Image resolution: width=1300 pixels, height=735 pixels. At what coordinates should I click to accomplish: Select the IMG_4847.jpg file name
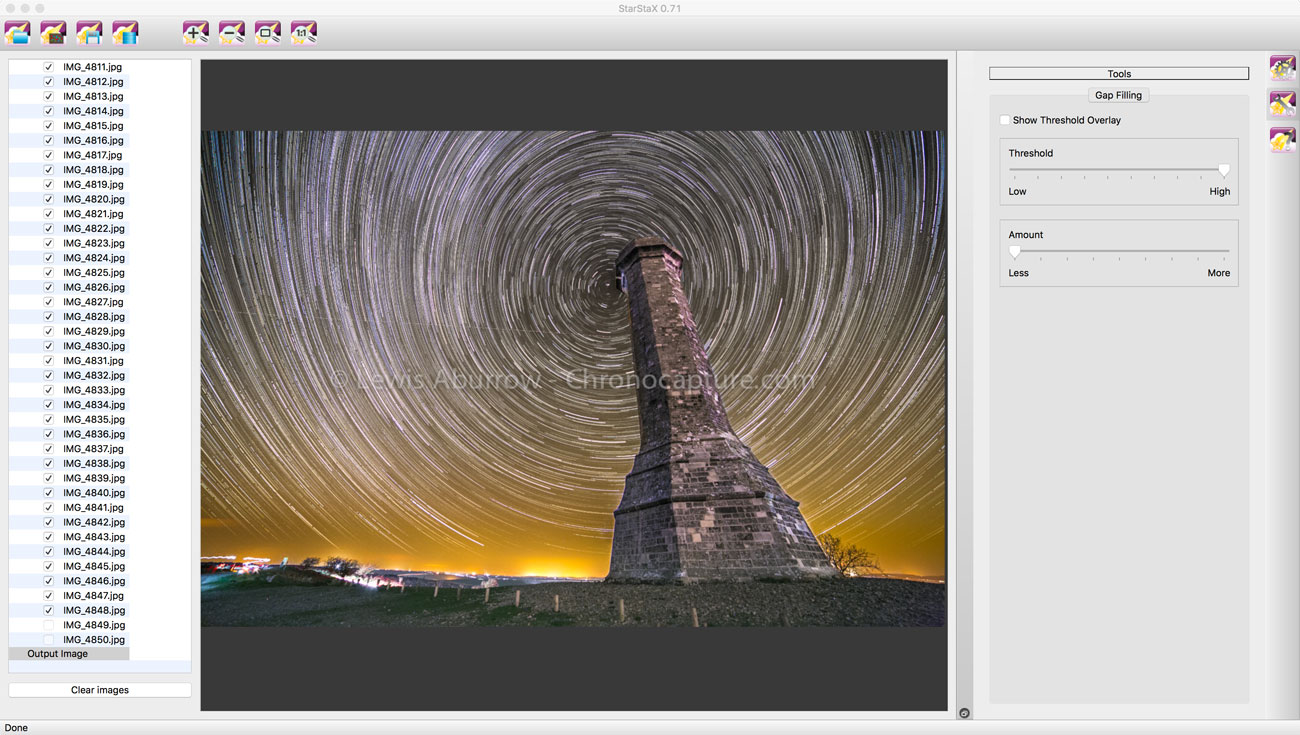pos(94,595)
